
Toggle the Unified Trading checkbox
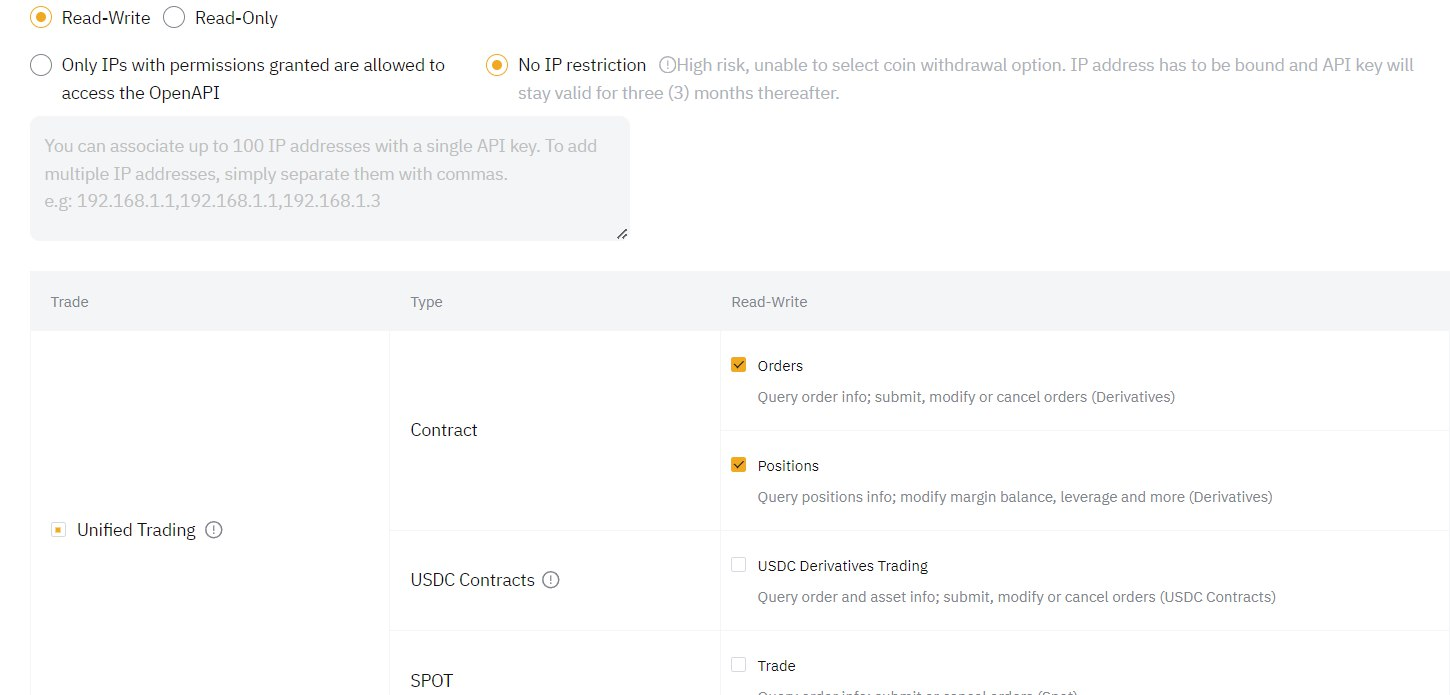(58, 530)
